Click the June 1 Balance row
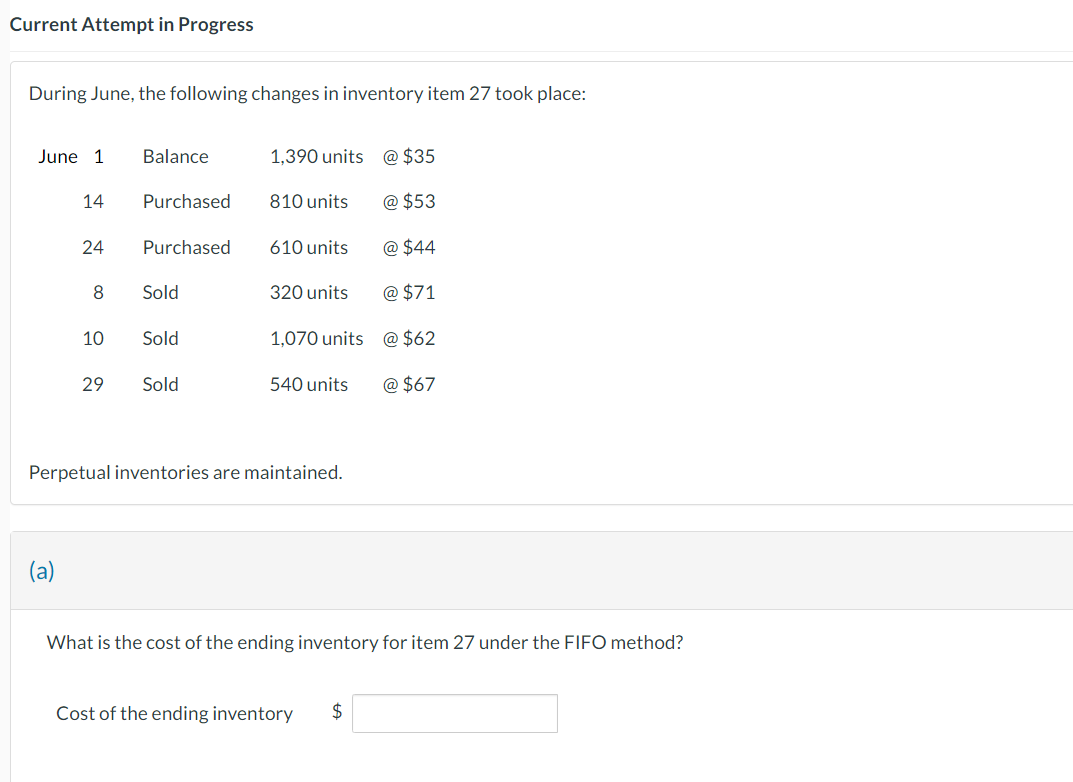 (x=176, y=156)
